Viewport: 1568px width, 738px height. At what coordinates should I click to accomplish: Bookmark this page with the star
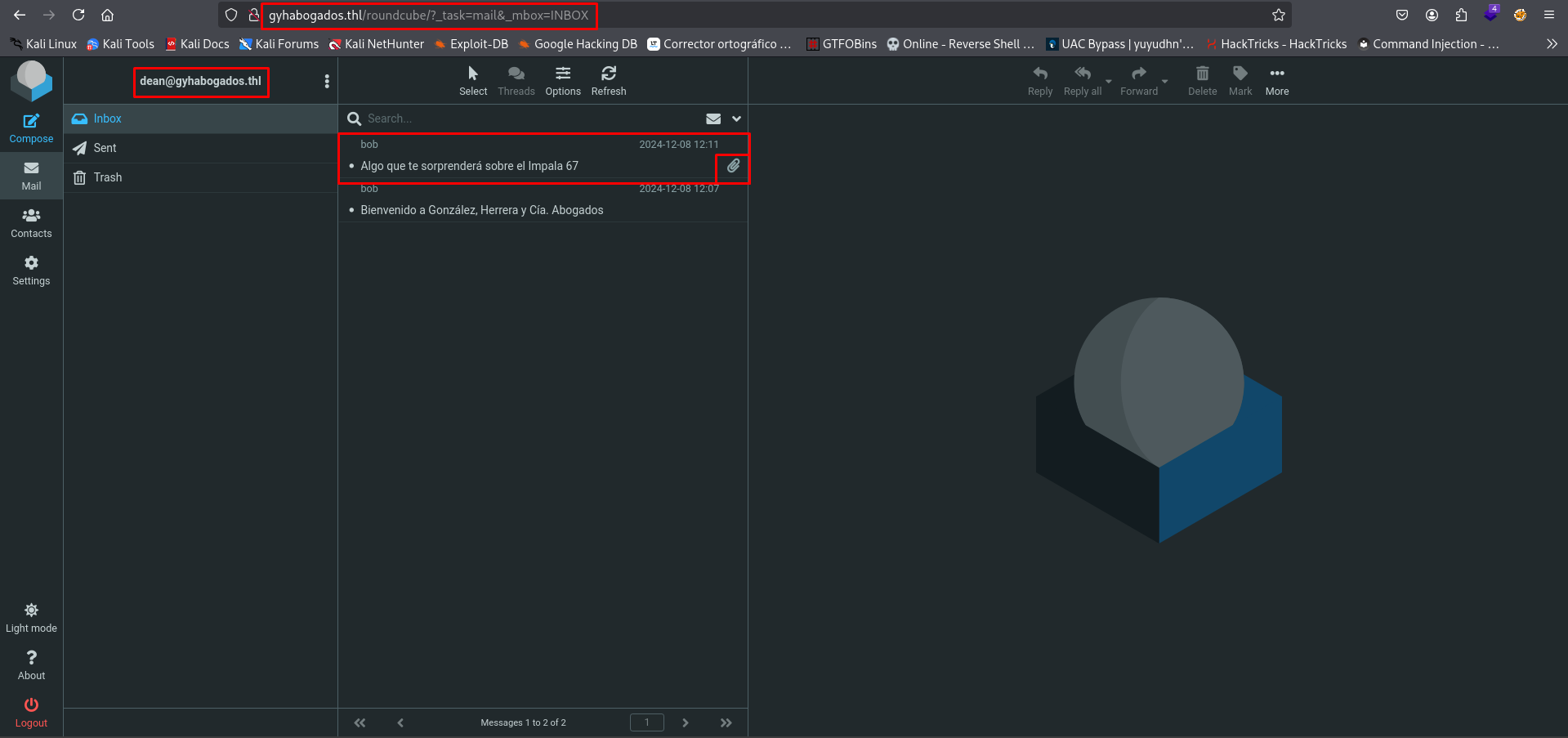click(x=1279, y=15)
